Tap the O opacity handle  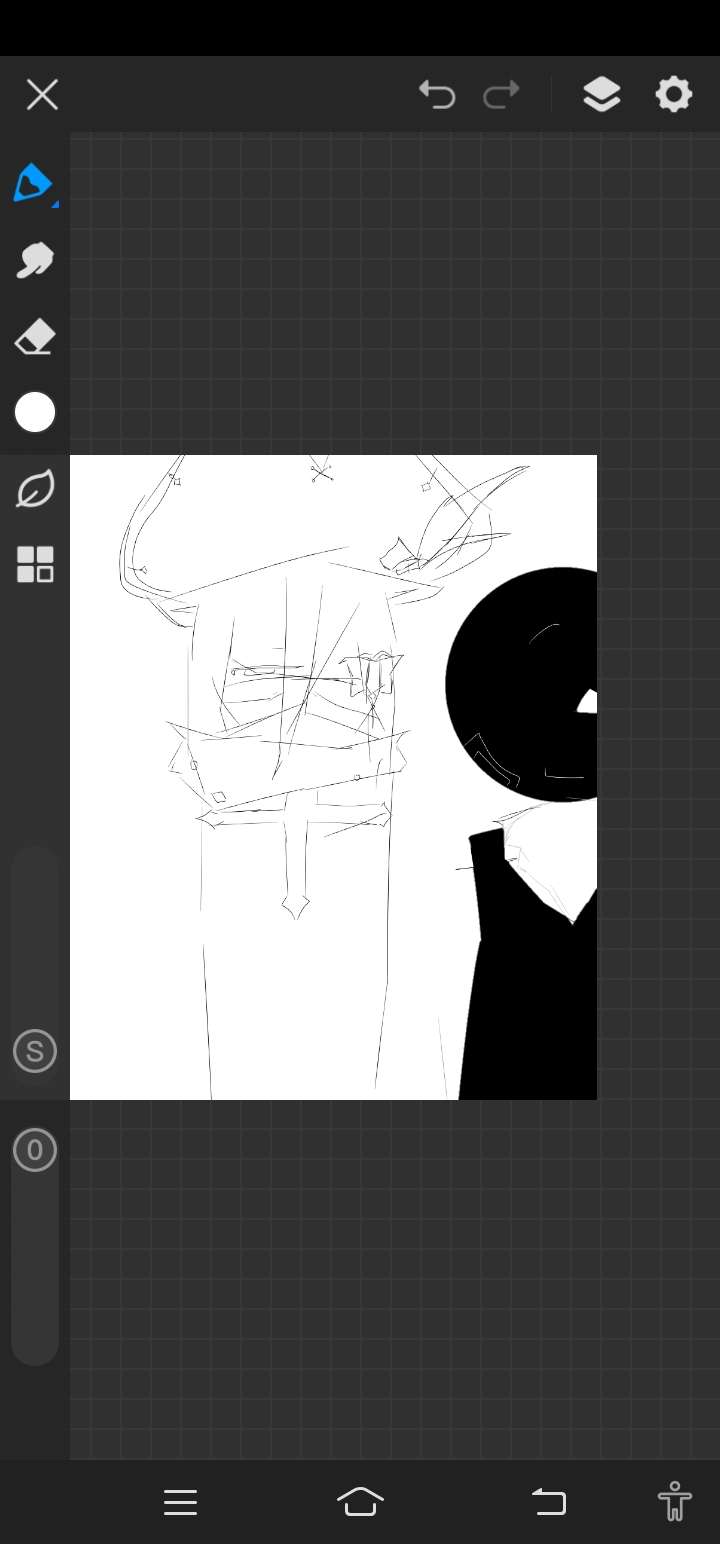point(35,1150)
